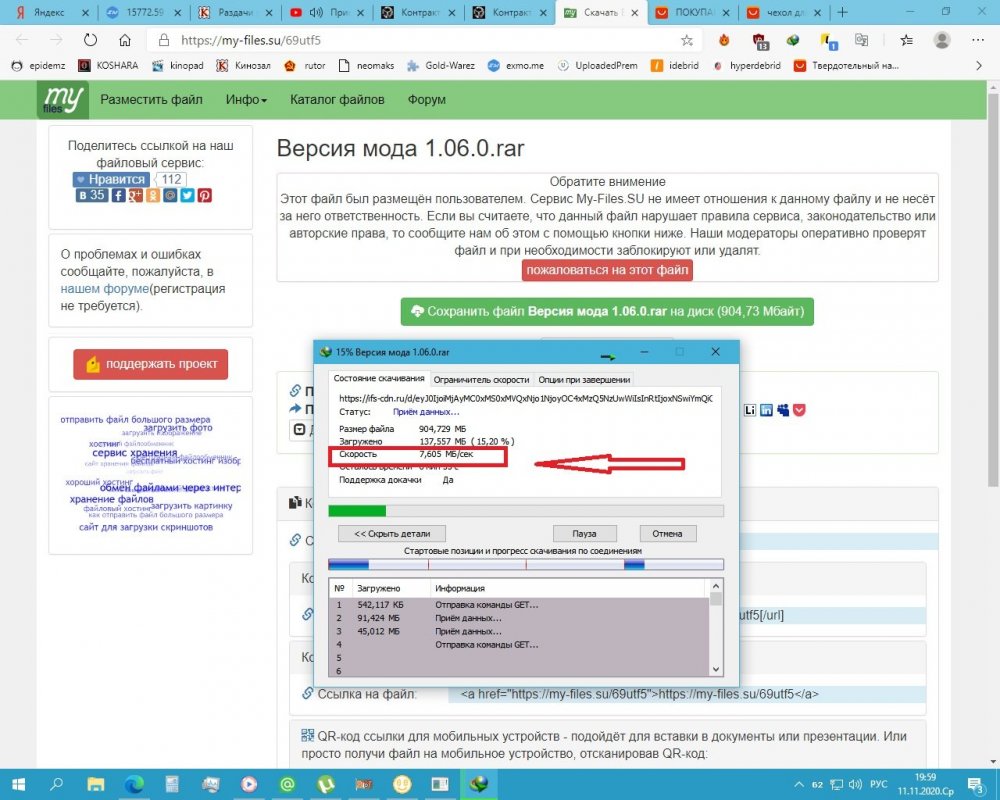Click the Pinterest share icon

tap(204, 196)
